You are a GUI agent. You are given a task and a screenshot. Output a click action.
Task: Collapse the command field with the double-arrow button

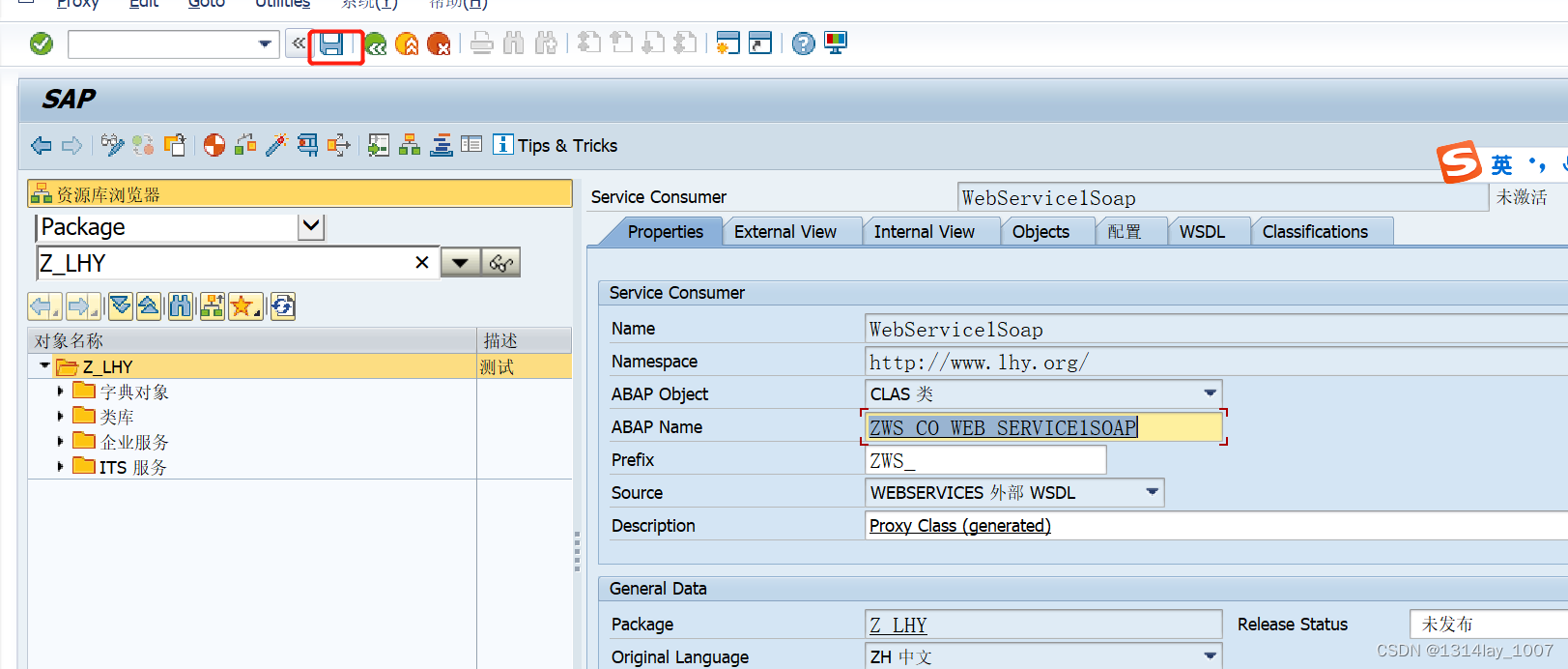(299, 44)
